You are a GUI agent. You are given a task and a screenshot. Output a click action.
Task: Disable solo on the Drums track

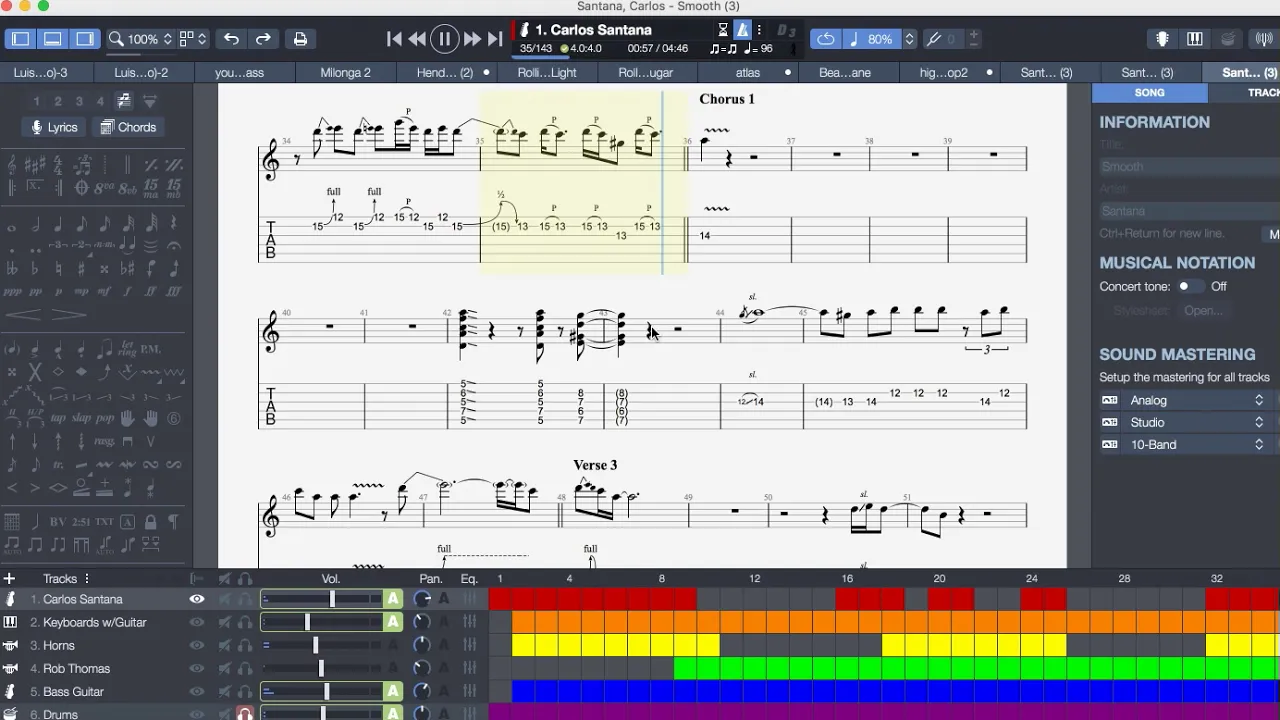click(x=244, y=713)
